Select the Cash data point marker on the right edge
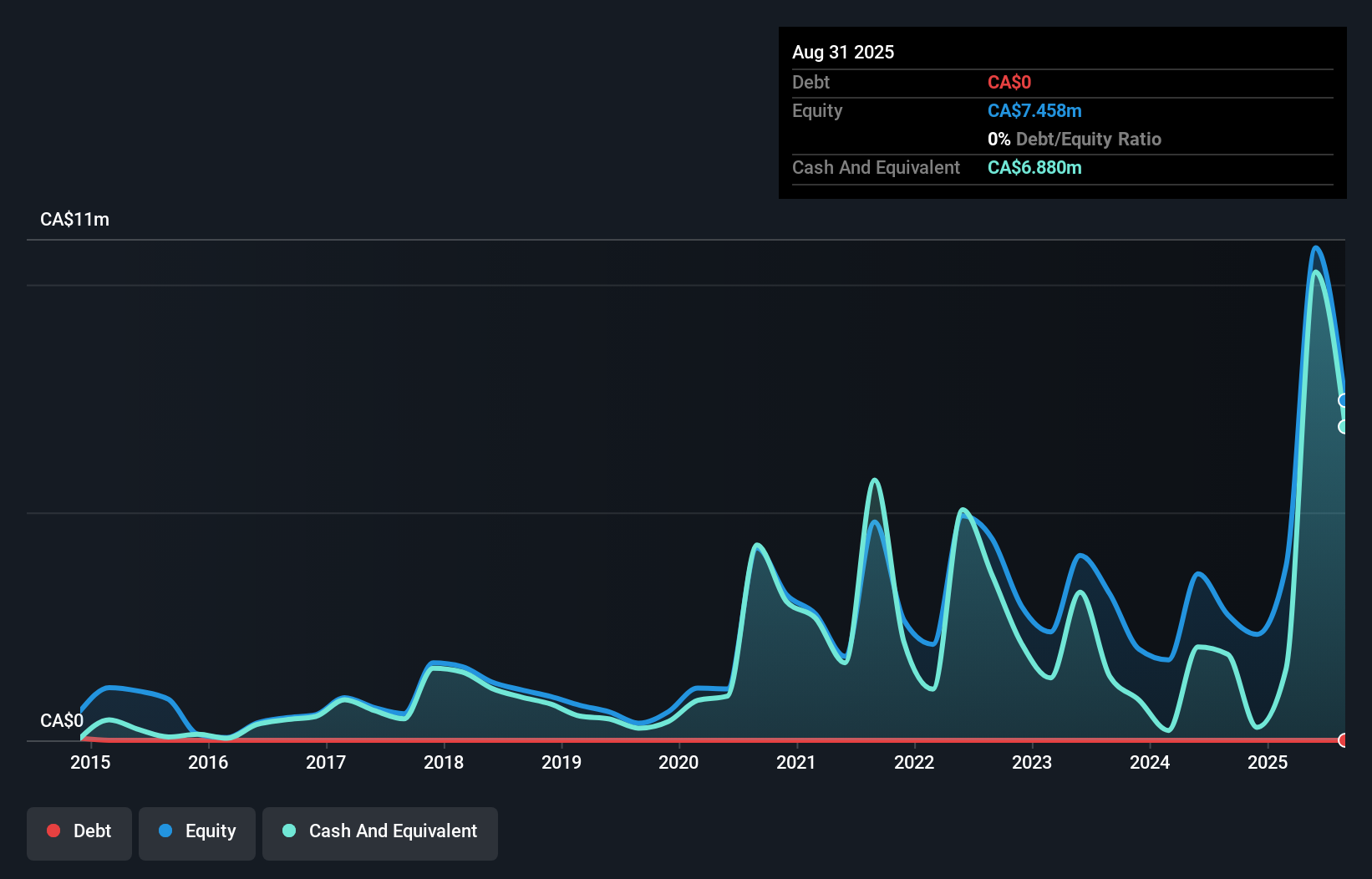Image resolution: width=1372 pixels, height=879 pixels. click(1344, 426)
